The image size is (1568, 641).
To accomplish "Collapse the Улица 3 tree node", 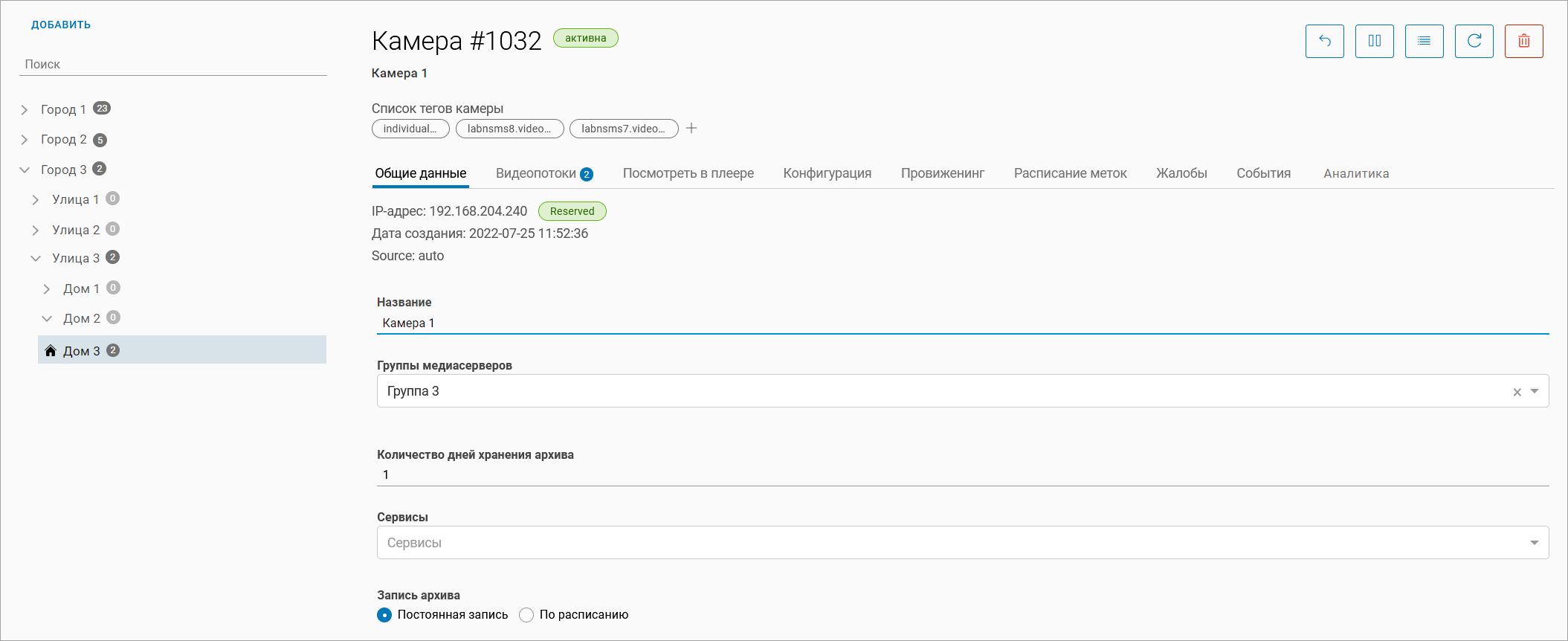I will (36, 259).
